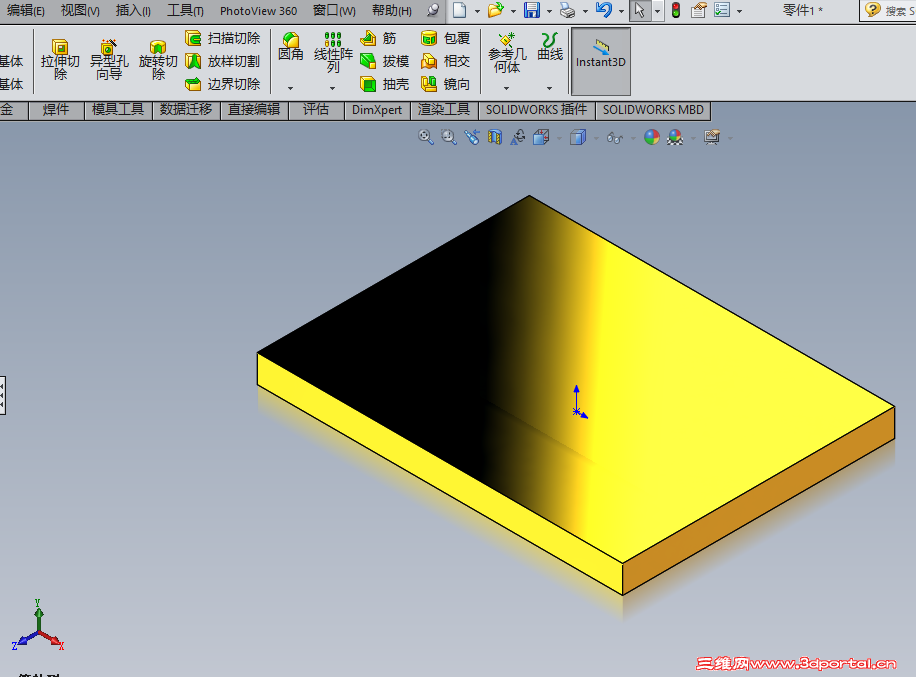This screenshot has width=916, height=677.
Task: Expand the Reference Geometry dropdown arrow
Action: (x=506, y=88)
